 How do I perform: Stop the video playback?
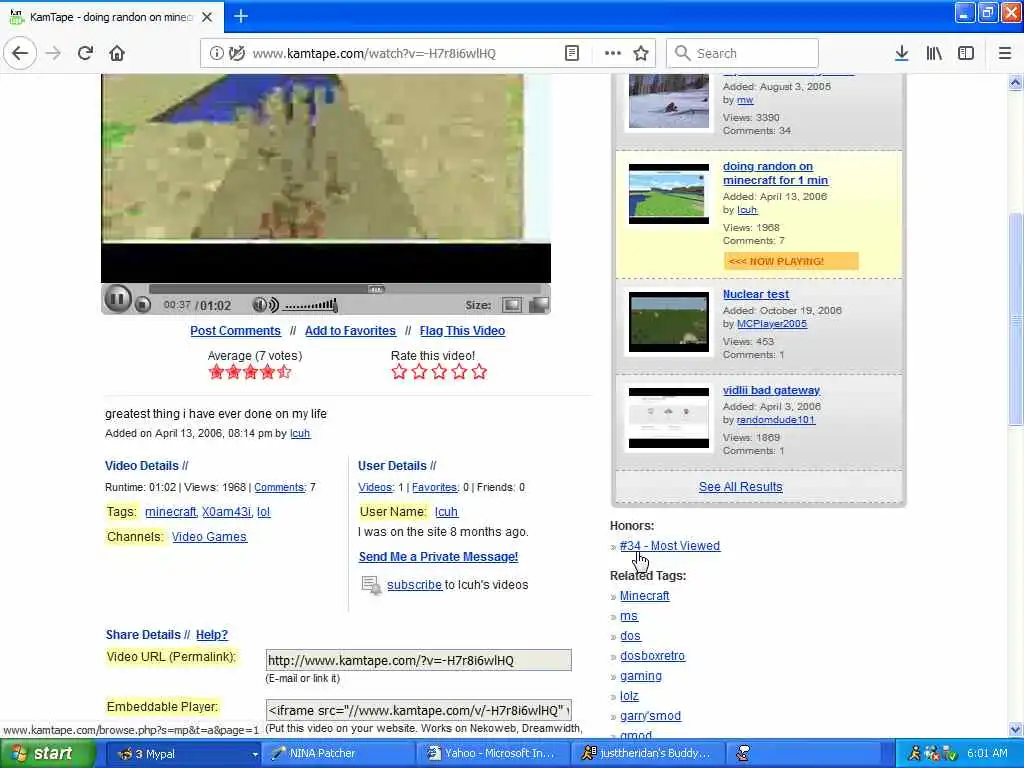pos(143,304)
